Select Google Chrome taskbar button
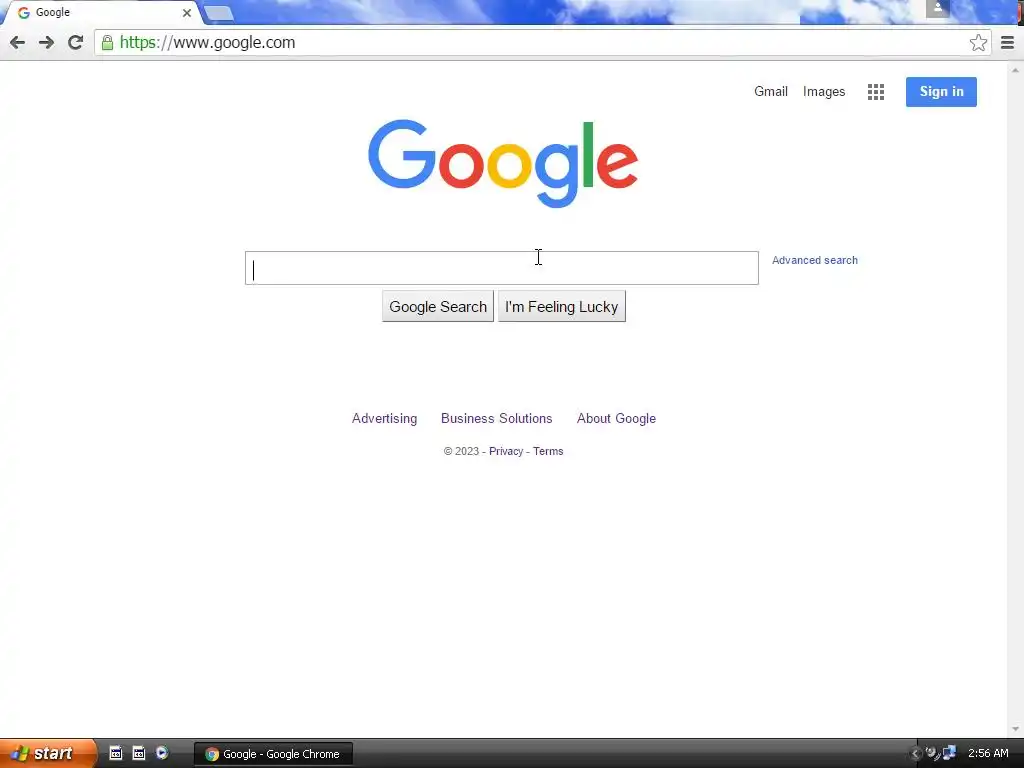Screen dimensions: 1024x768 coord(274,754)
